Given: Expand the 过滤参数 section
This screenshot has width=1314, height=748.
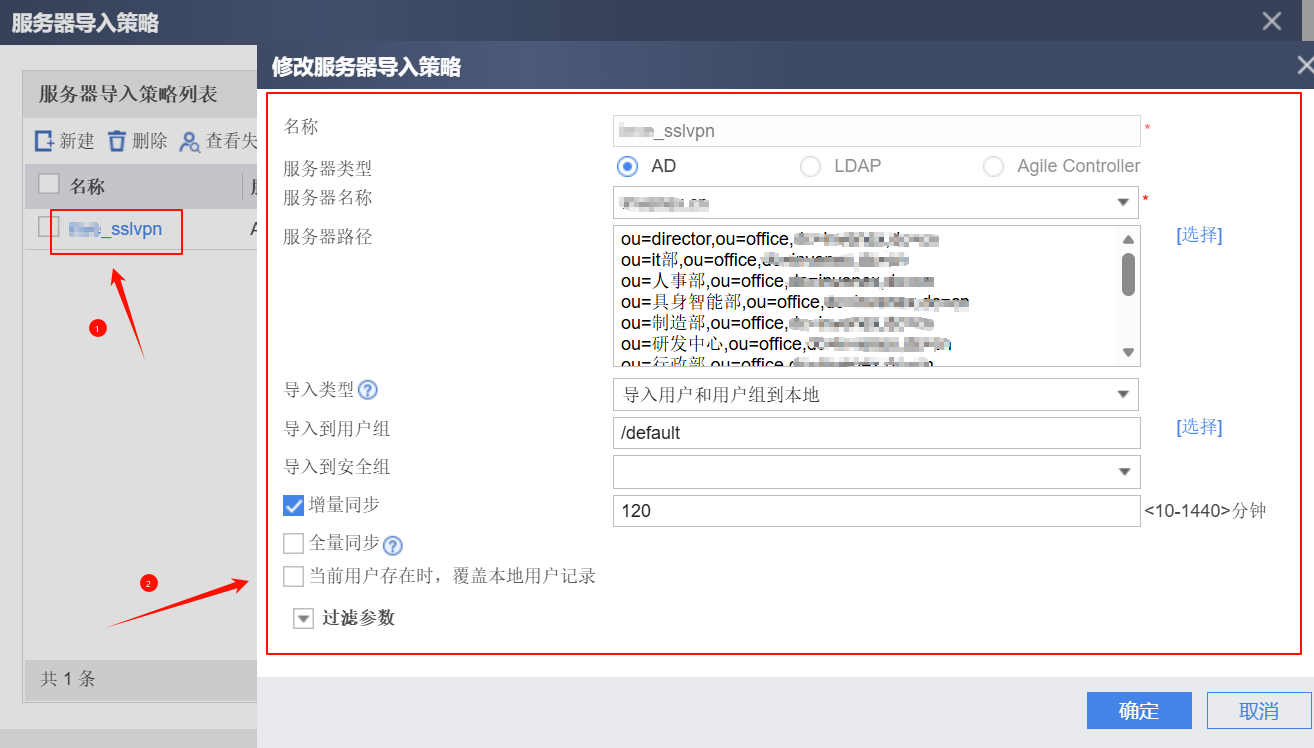Looking at the screenshot, I should (304, 619).
